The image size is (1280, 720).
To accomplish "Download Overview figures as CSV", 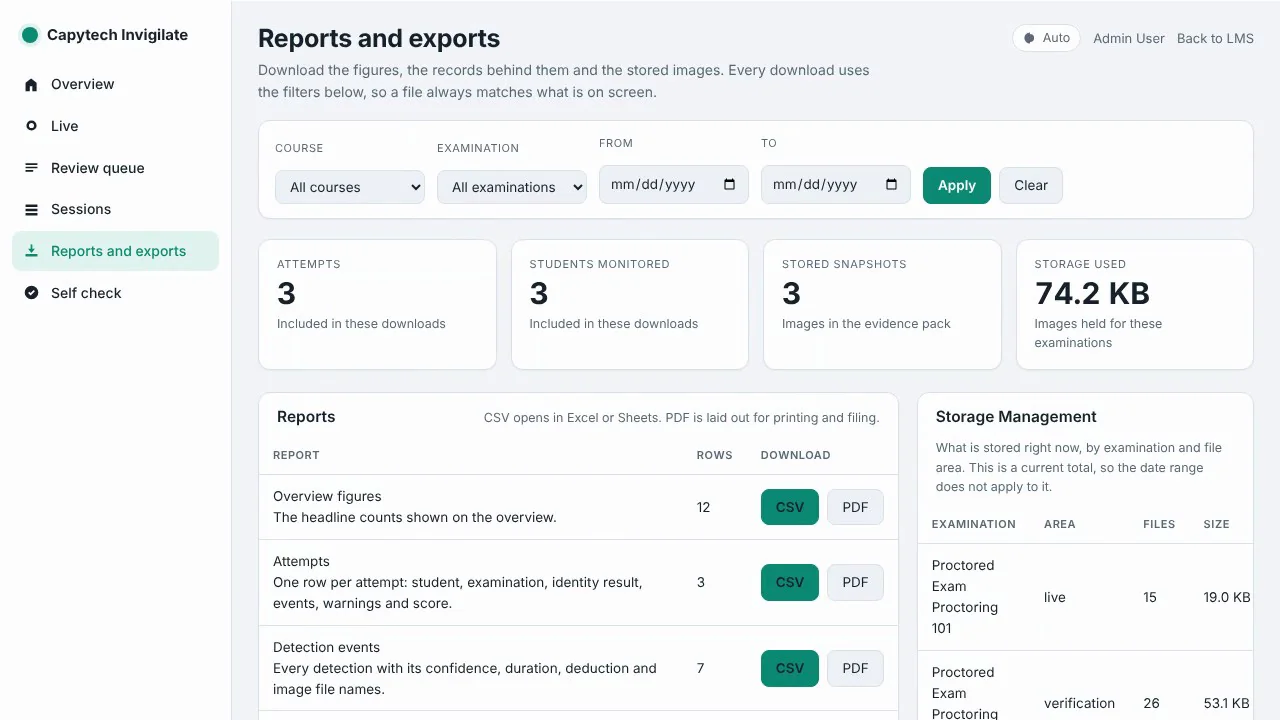I will [790, 507].
